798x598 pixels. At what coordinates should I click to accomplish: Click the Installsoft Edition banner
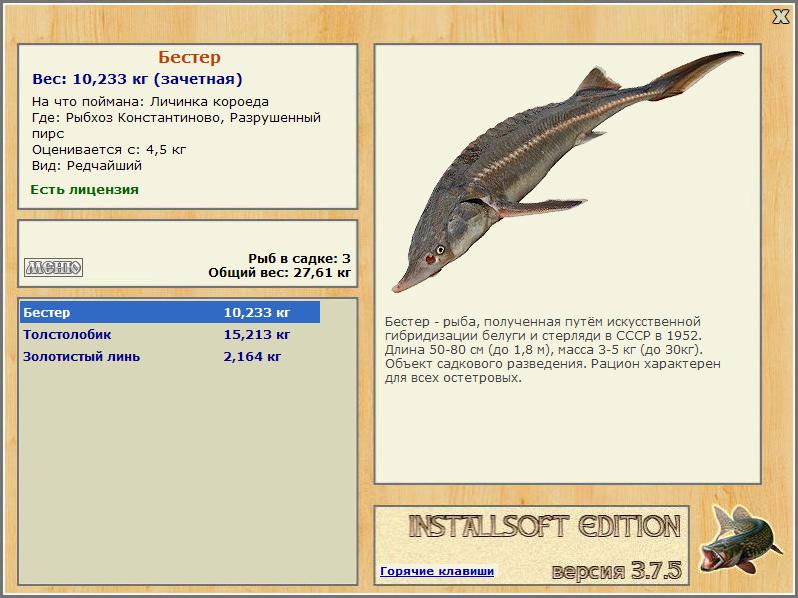pos(544,526)
